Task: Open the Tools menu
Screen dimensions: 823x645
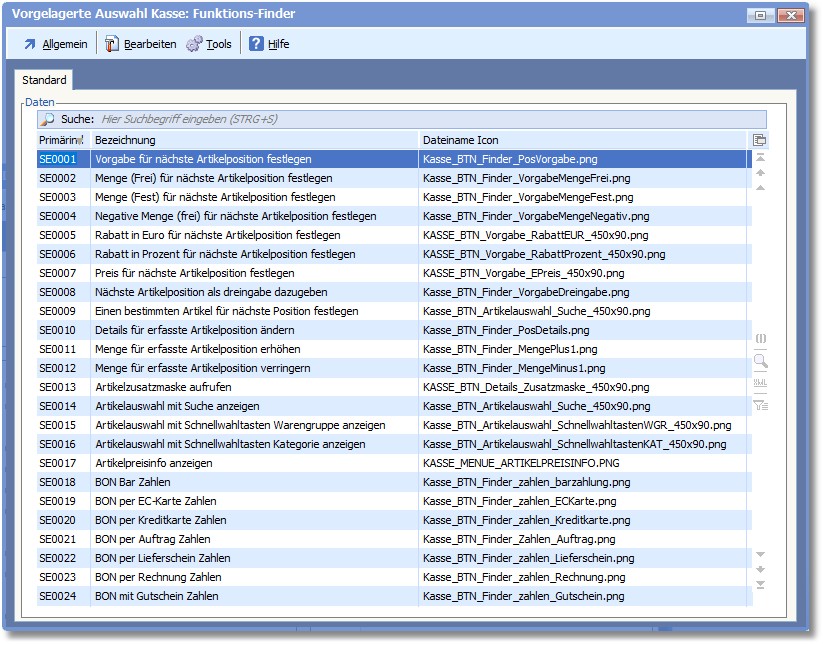Action: [x=209, y=44]
